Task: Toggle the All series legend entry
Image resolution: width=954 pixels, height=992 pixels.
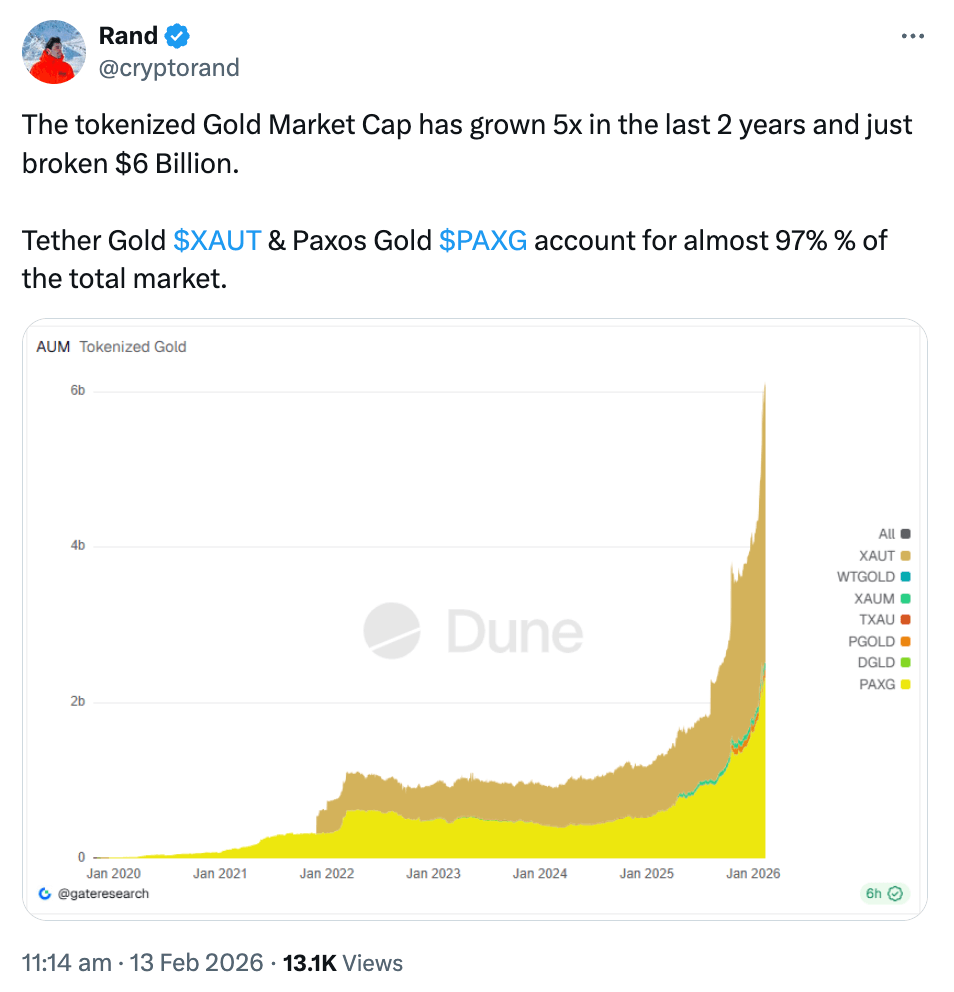Action: pyautogui.click(x=893, y=534)
